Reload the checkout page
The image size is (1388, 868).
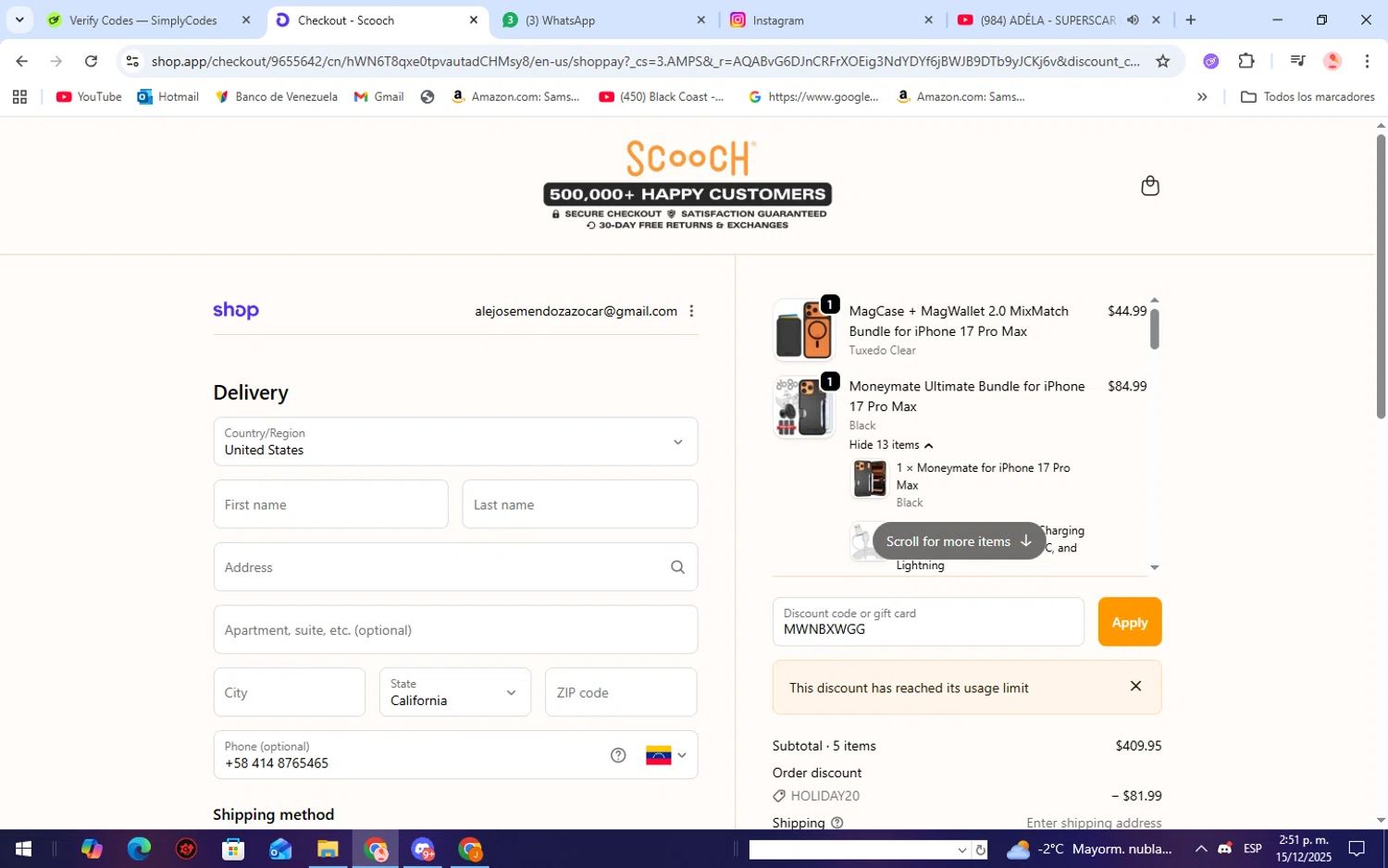tap(91, 61)
